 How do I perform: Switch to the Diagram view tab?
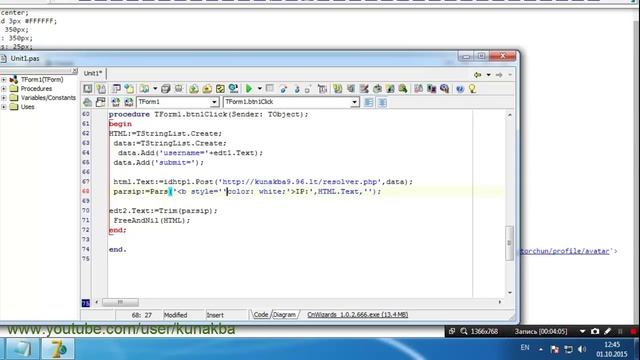[284, 315]
